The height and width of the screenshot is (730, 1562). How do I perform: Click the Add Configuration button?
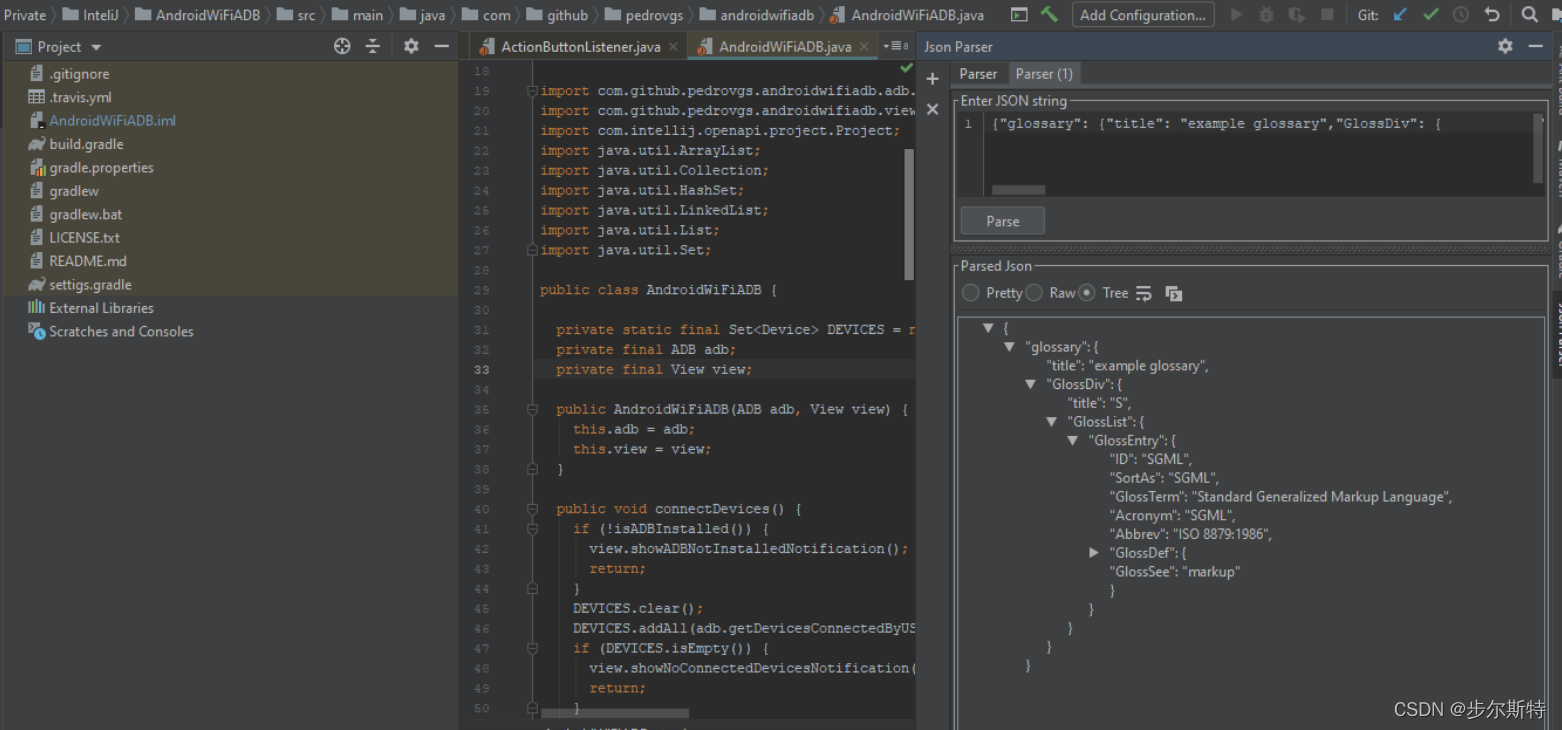pyautogui.click(x=1142, y=15)
